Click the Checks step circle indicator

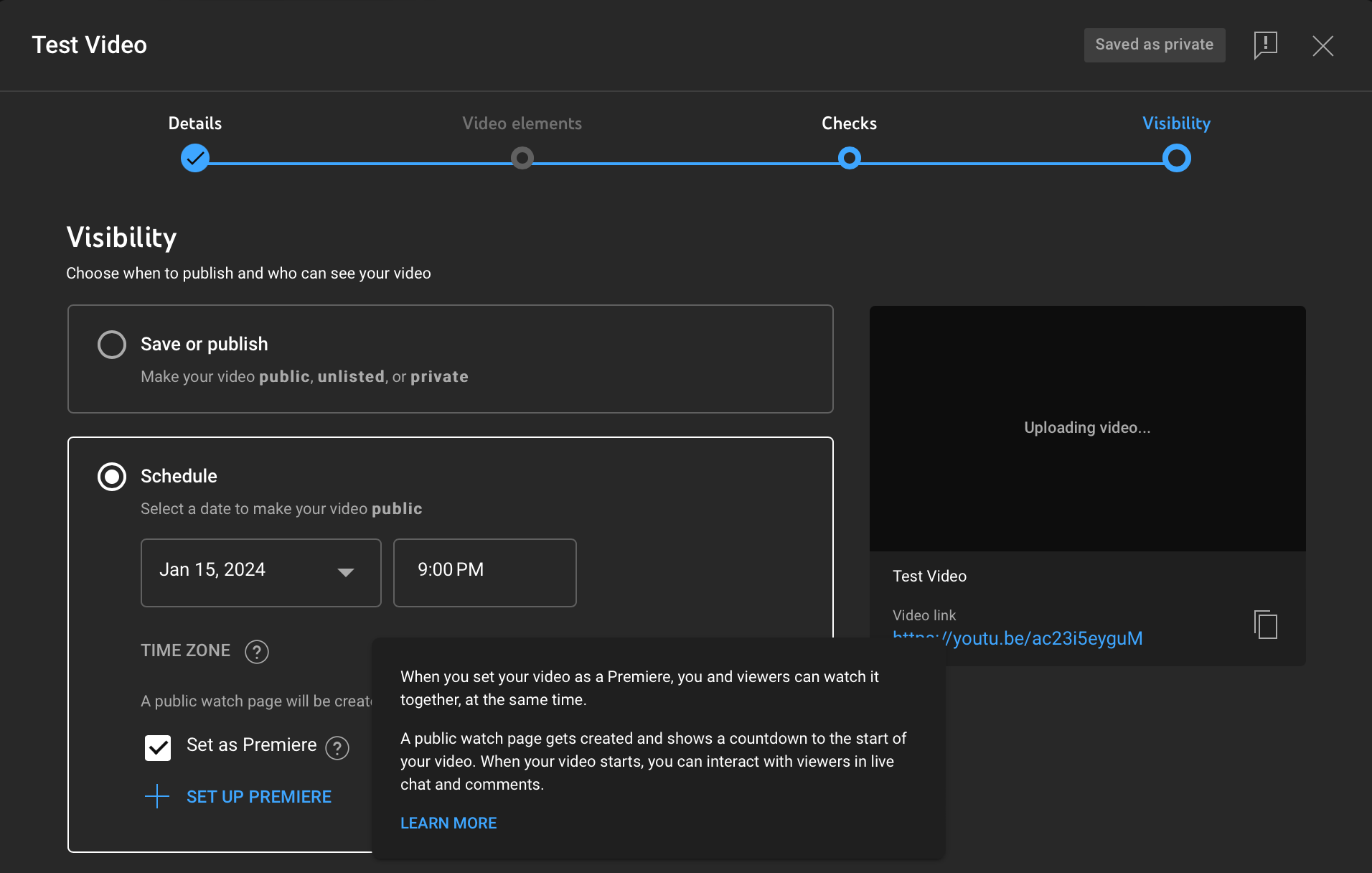(x=849, y=158)
